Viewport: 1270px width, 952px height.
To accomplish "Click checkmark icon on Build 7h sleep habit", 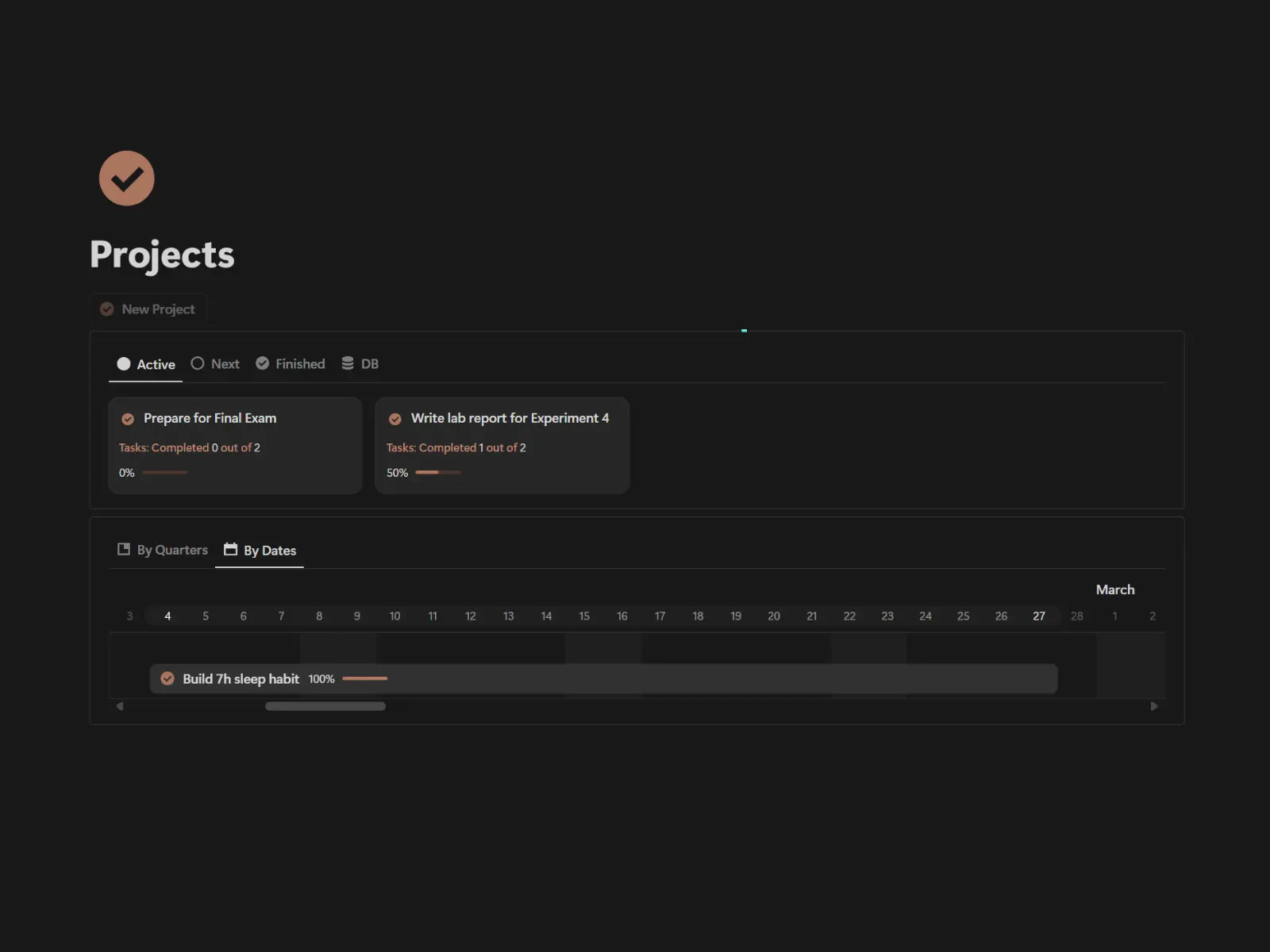I will pyautogui.click(x=167, y=678).
